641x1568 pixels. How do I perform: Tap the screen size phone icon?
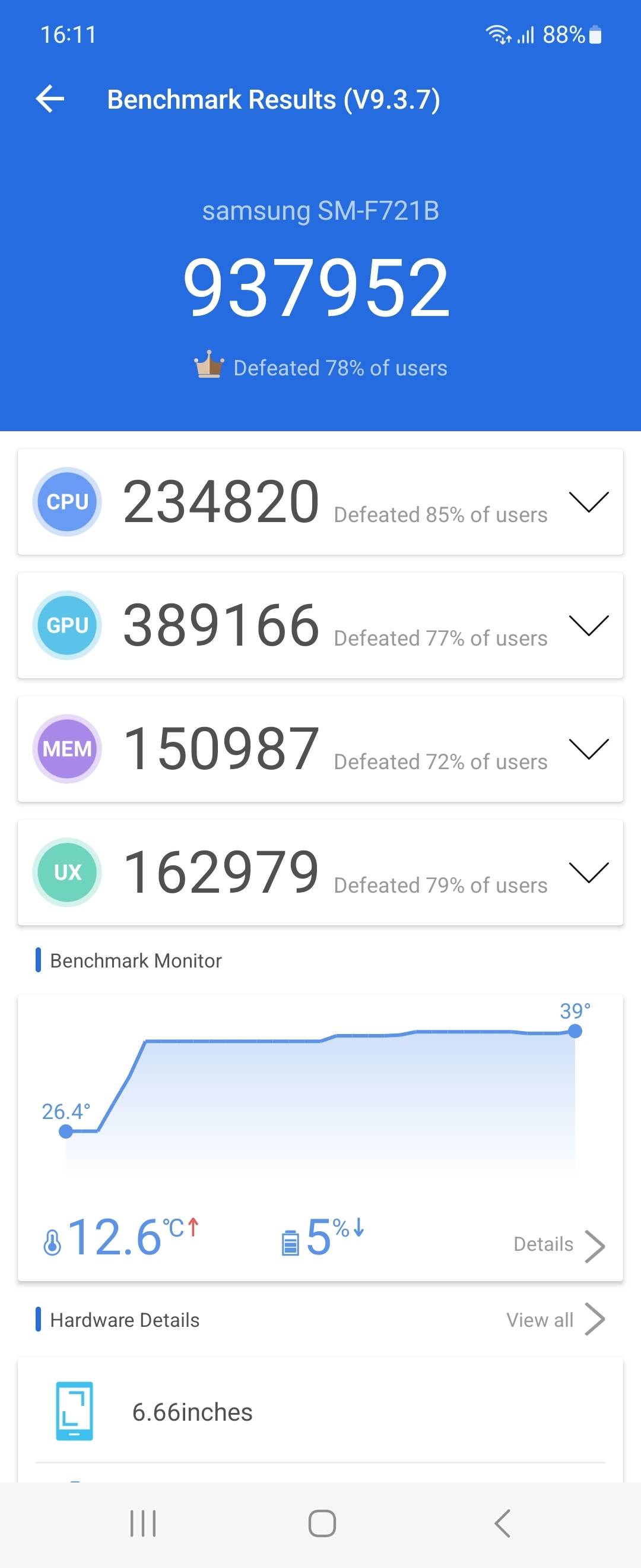pos(74,1411)
